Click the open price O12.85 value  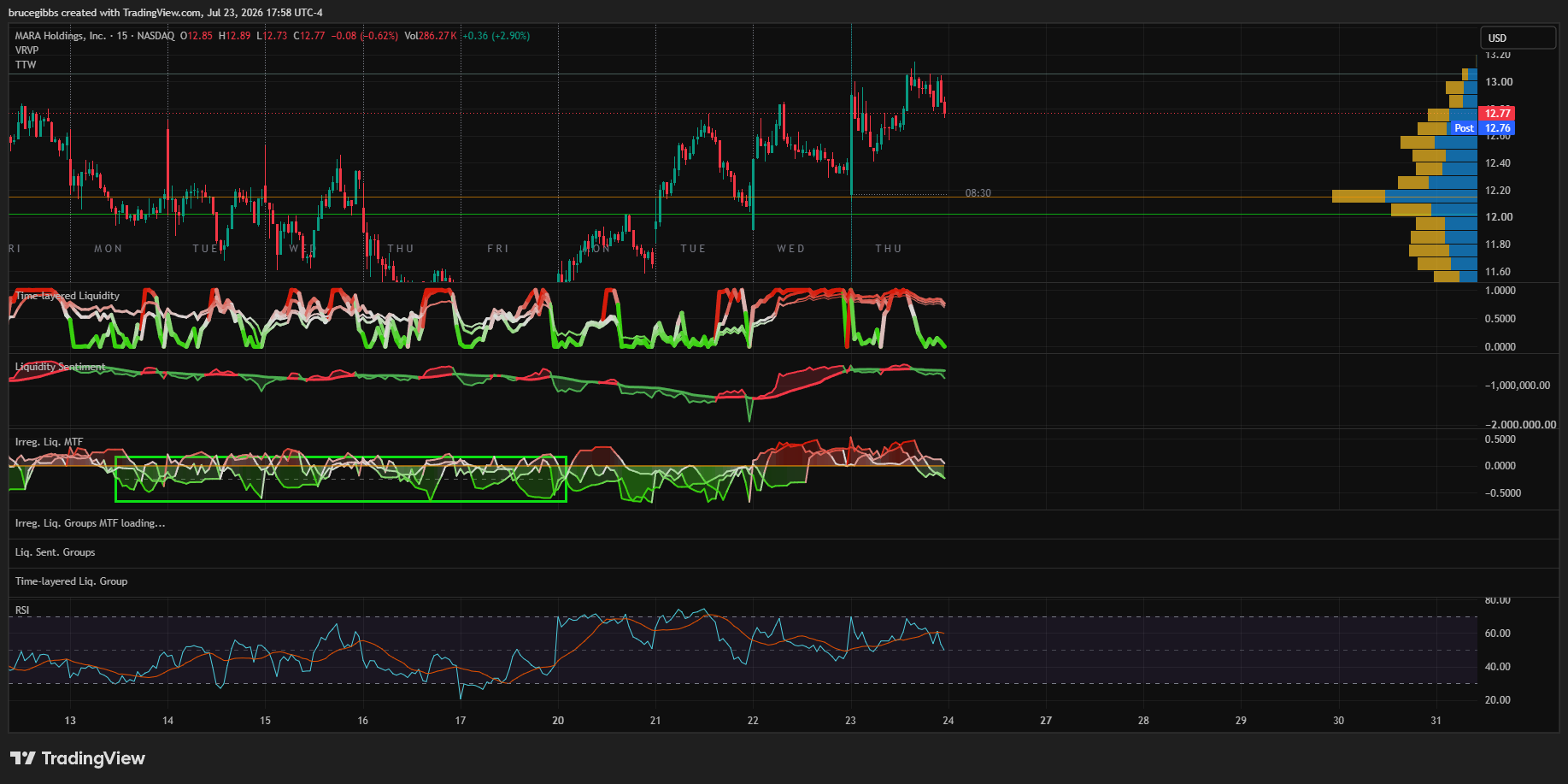click(197, 36)
